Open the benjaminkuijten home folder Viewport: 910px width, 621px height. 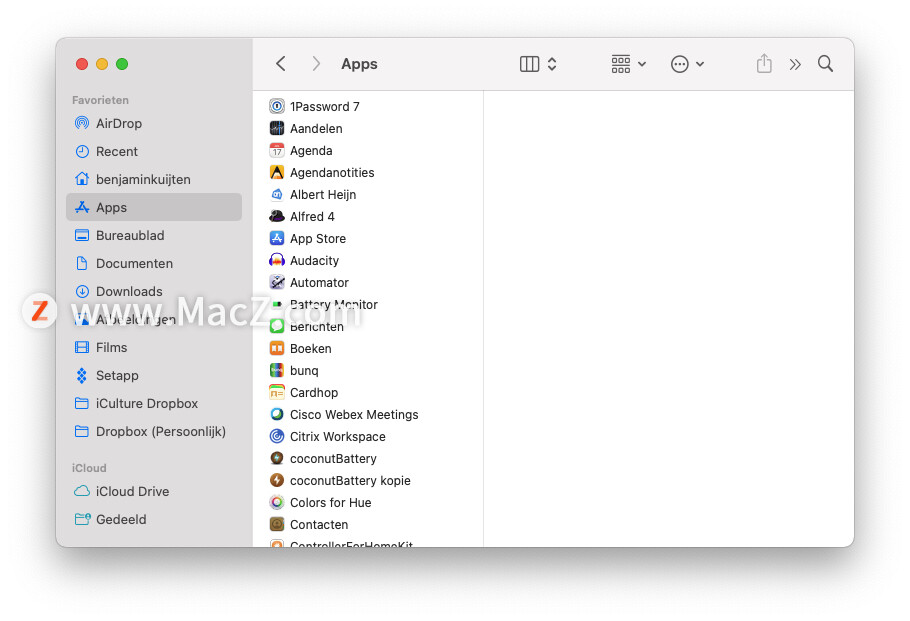coord(154,179)
